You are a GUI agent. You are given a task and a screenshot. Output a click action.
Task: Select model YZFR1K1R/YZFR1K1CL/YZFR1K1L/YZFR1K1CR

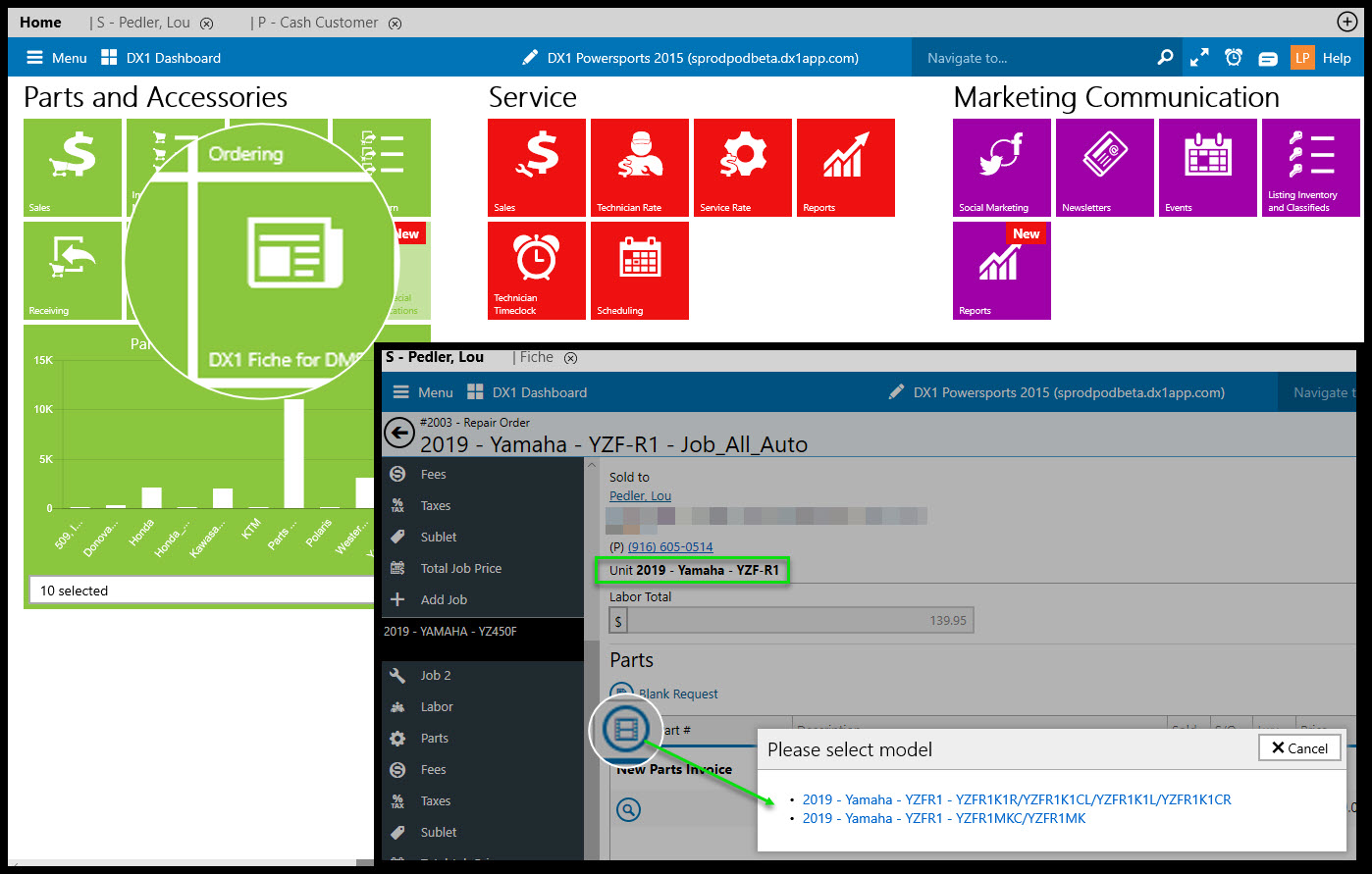pos(1017,799)
